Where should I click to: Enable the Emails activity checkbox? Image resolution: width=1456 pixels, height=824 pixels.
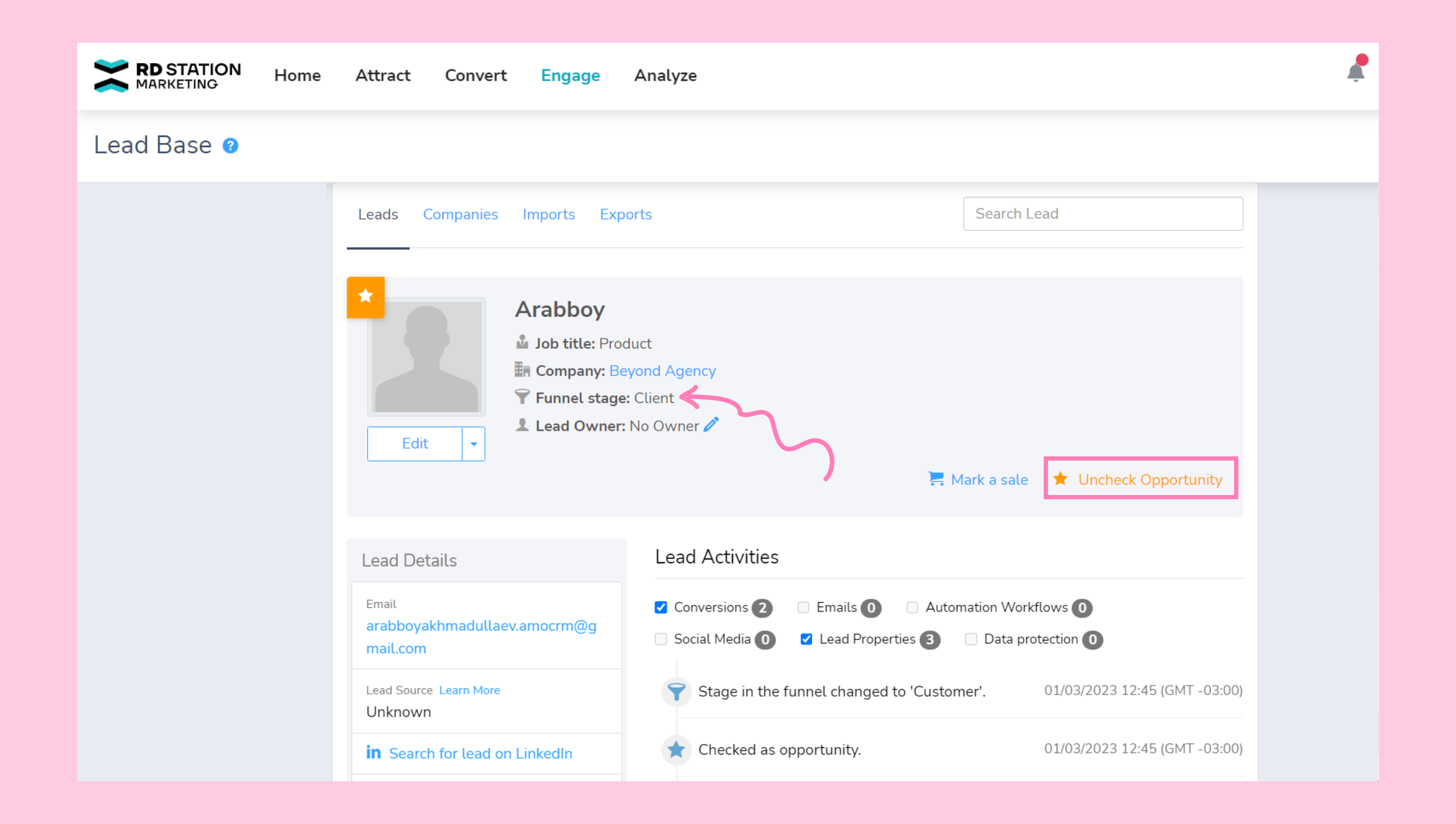pos(803,607)
